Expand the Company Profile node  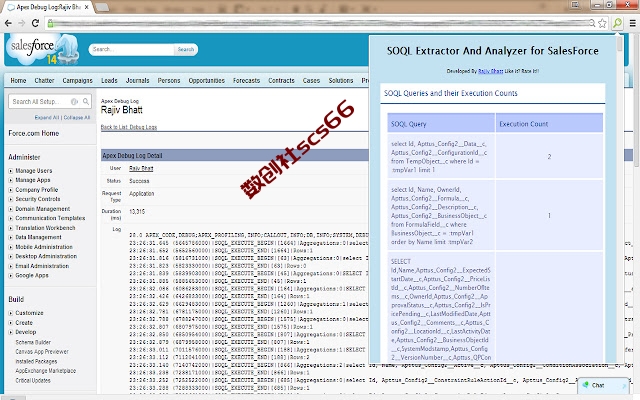[x=11, y=190]
